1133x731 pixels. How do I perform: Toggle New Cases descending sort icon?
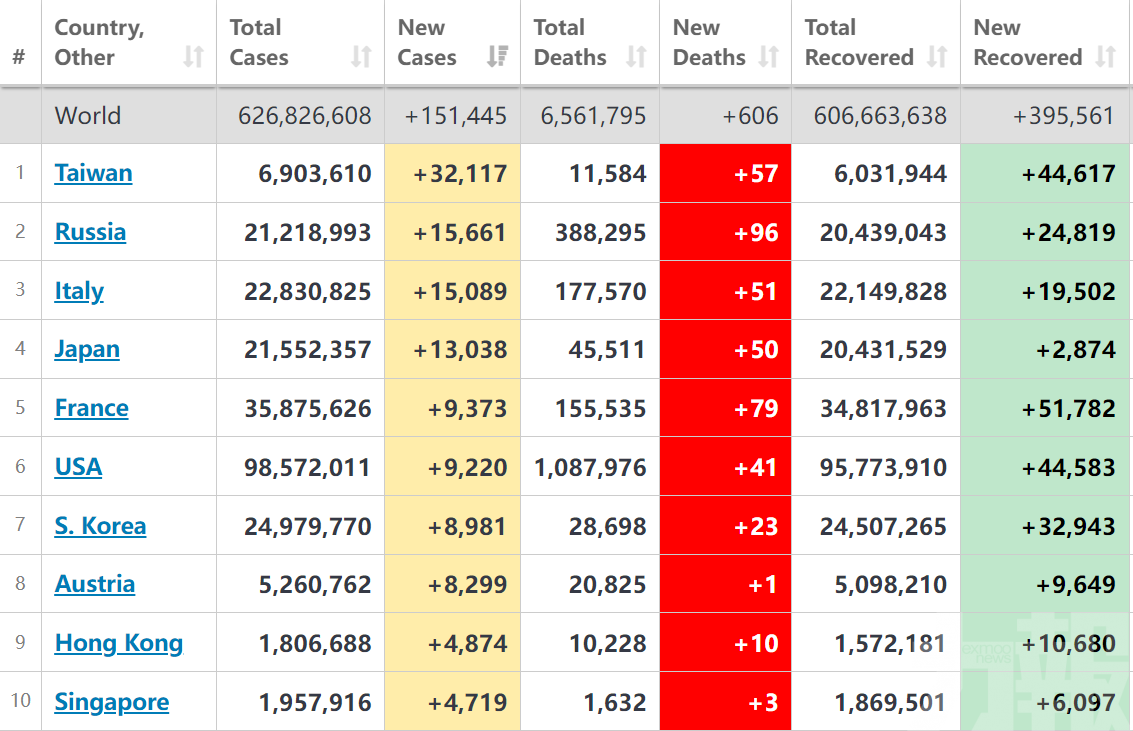497,56
